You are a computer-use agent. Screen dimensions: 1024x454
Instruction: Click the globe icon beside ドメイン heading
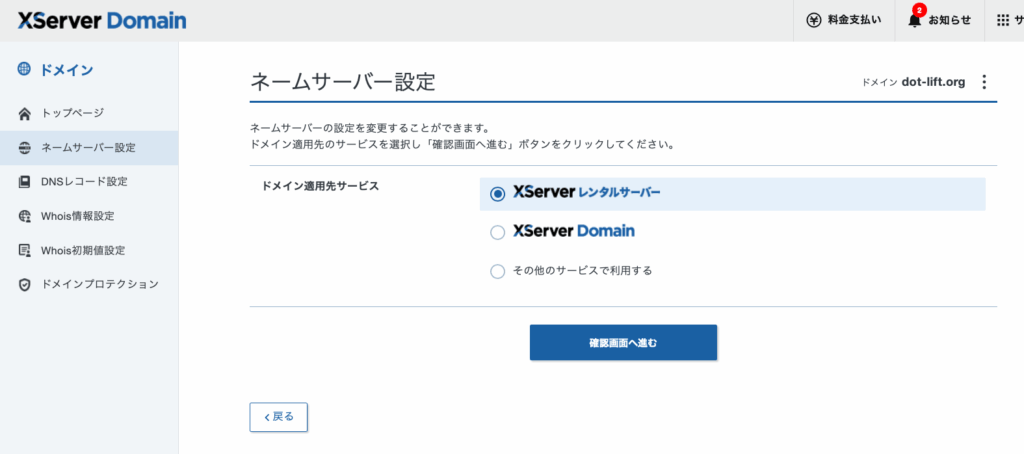[x=24, y=70]
